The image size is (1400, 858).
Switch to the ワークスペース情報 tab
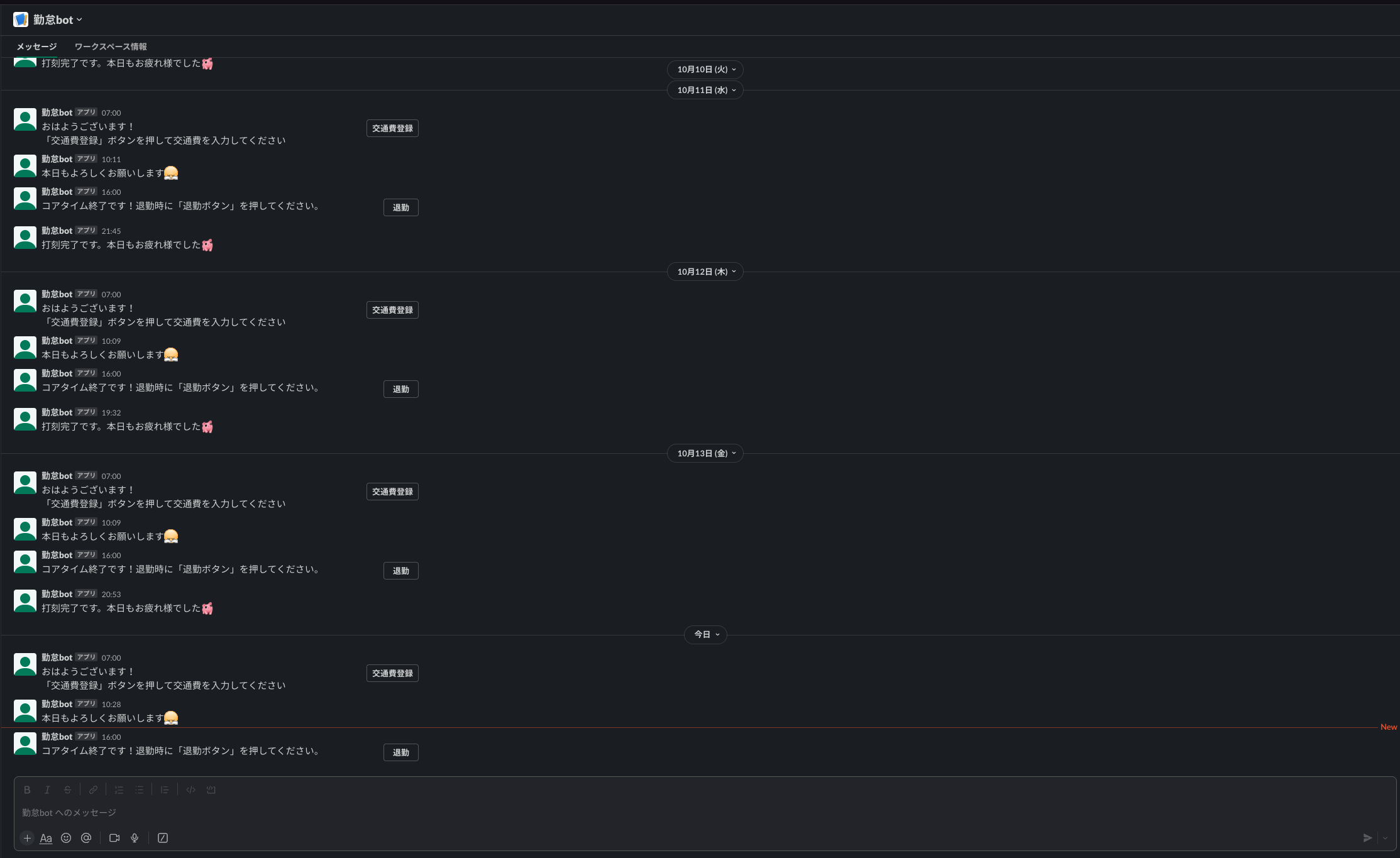click(111, 46)
